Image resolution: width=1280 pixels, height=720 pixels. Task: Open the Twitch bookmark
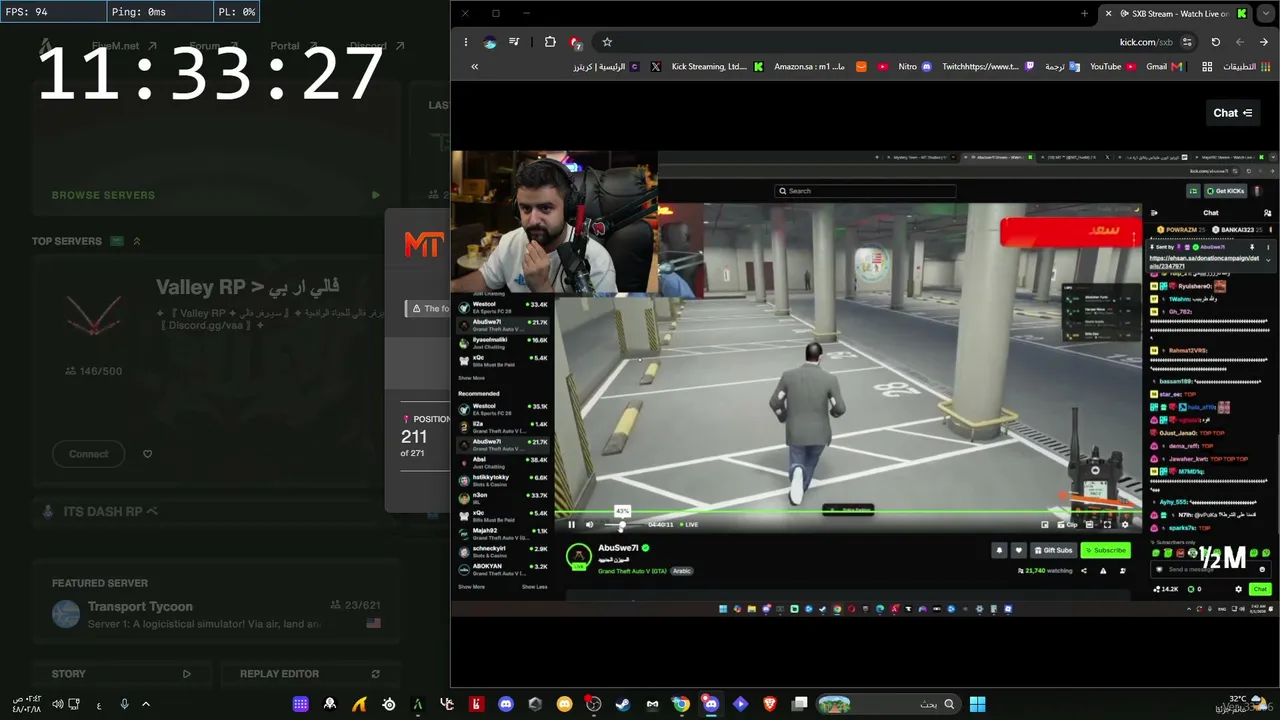[988, 67]
